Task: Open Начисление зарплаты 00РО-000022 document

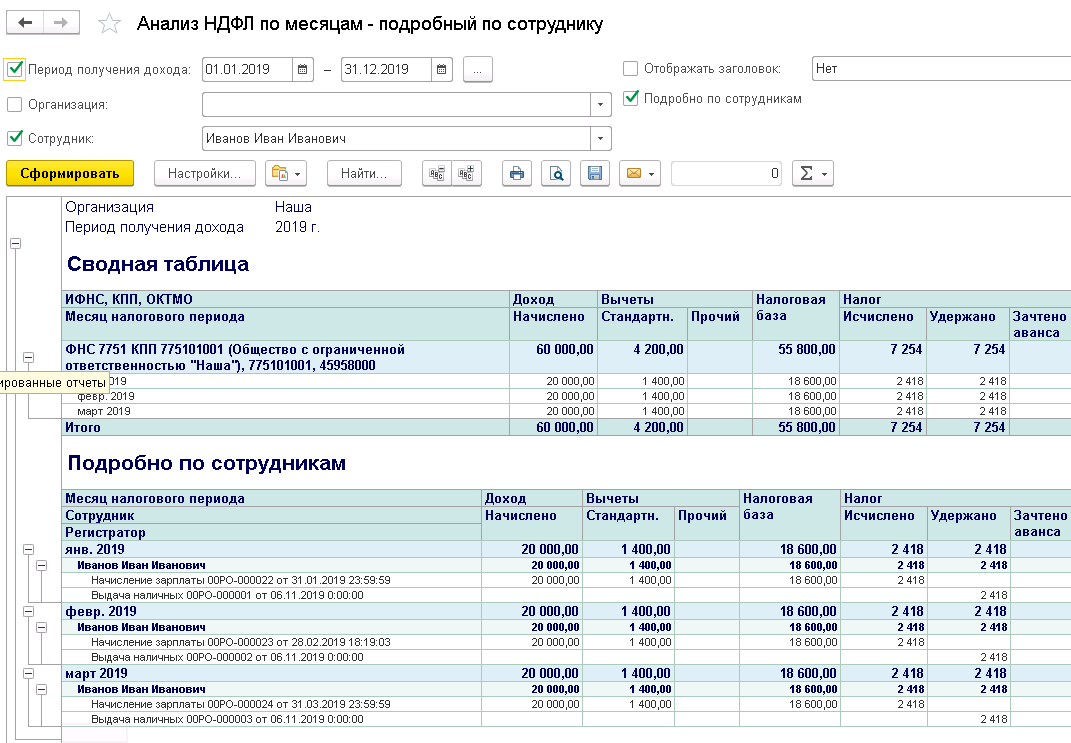Action: pyautogui.click(x=240, y=580)
